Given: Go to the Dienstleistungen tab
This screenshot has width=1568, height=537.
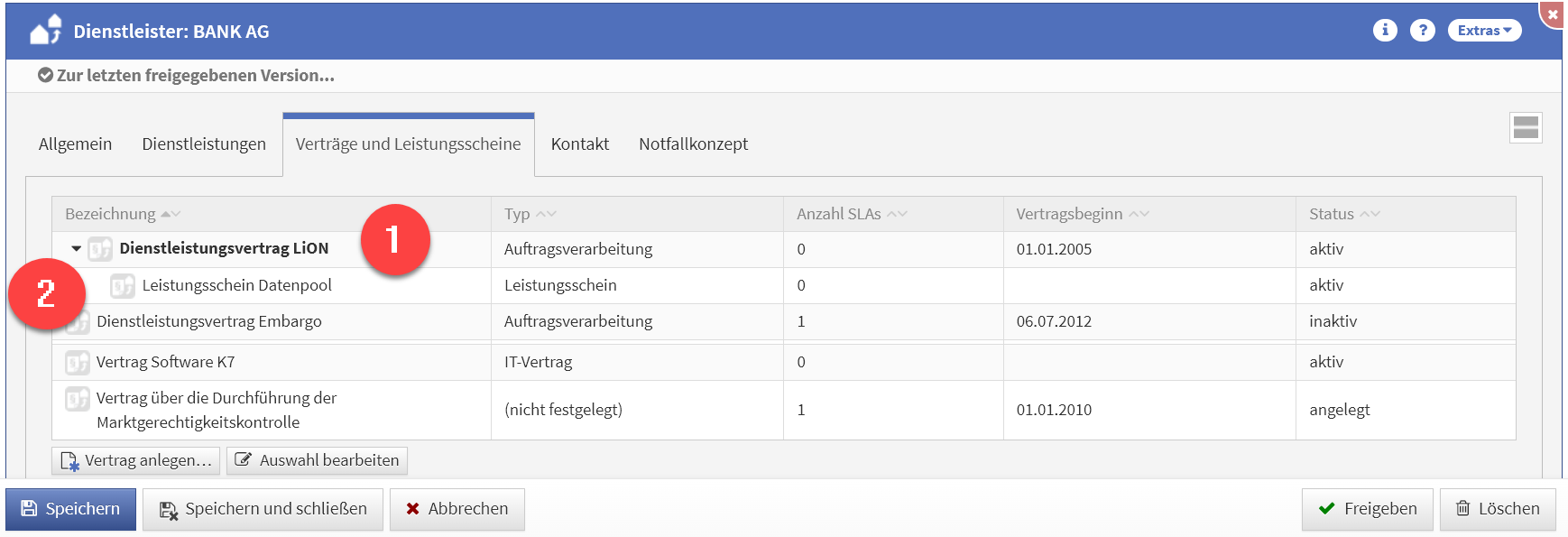Looking at the screenshot, I should pyautogui.click(x=204, y=144).
